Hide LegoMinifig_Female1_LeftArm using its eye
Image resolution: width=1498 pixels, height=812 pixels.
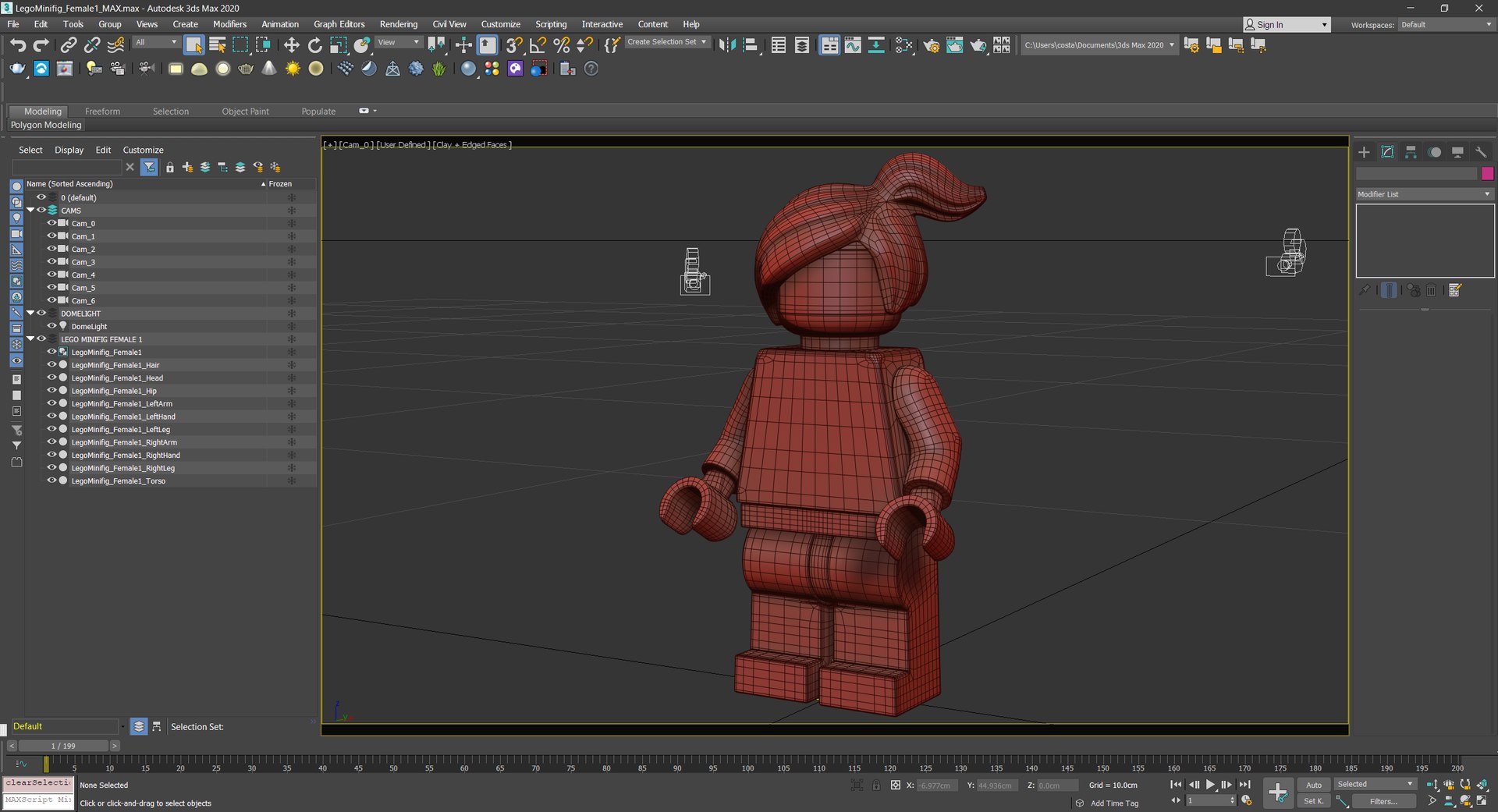51,403
